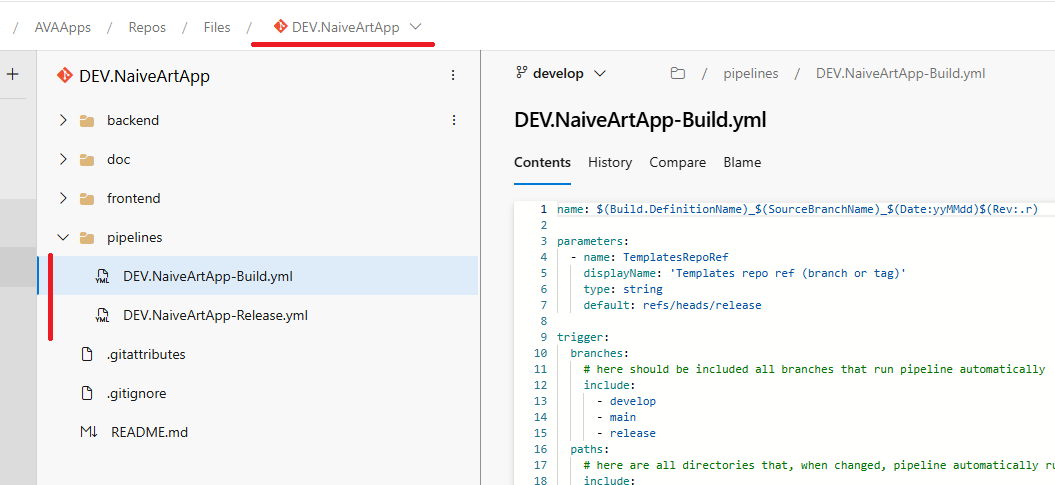Click the type: string code line
Screen dimensions: 1055x485
coord(623,289)
